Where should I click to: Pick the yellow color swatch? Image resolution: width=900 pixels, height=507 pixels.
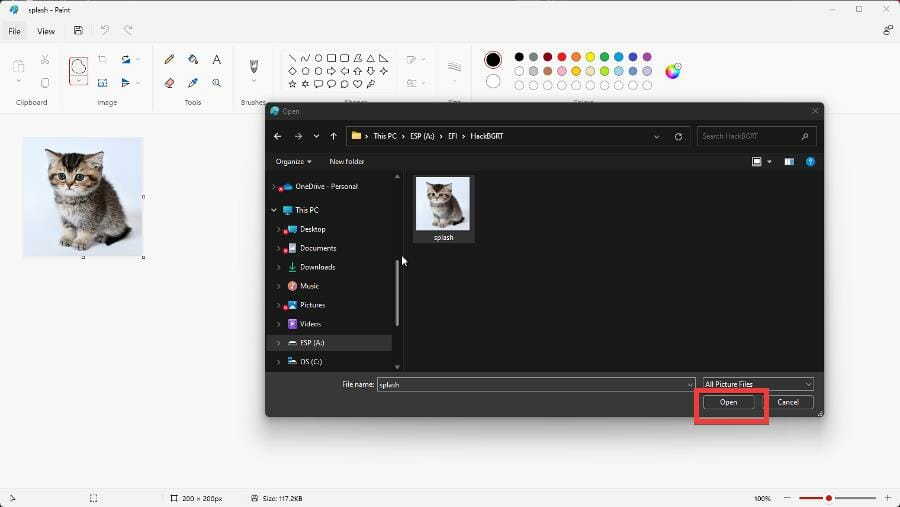(x=590, y=57)
